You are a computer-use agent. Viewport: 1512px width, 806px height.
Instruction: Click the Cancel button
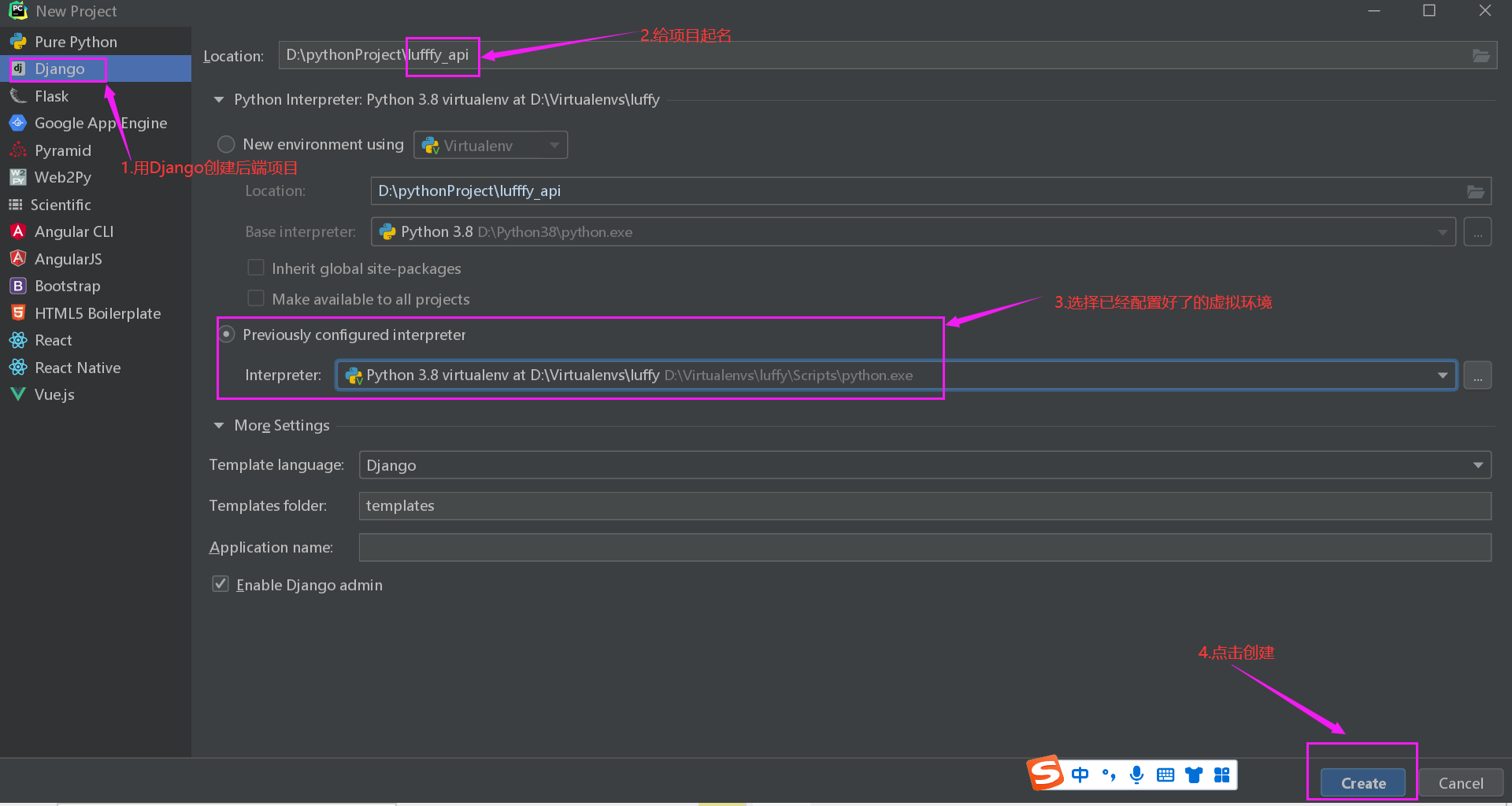[1461, 783]
